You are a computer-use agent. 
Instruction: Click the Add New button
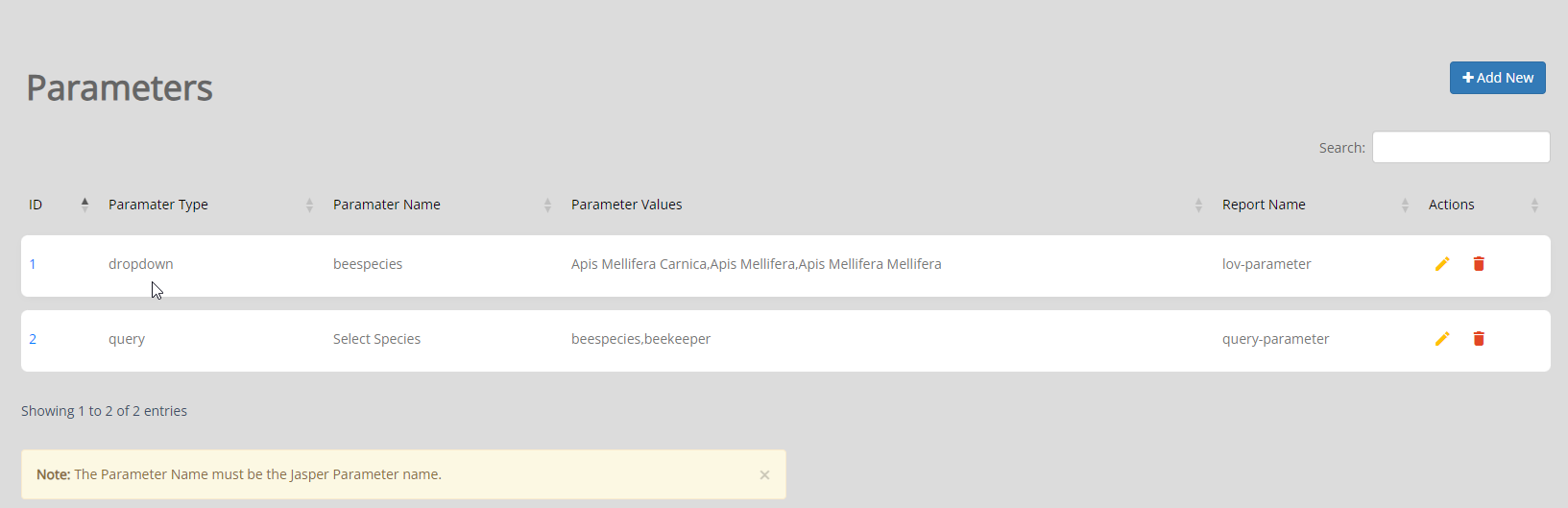(1497, 78)
